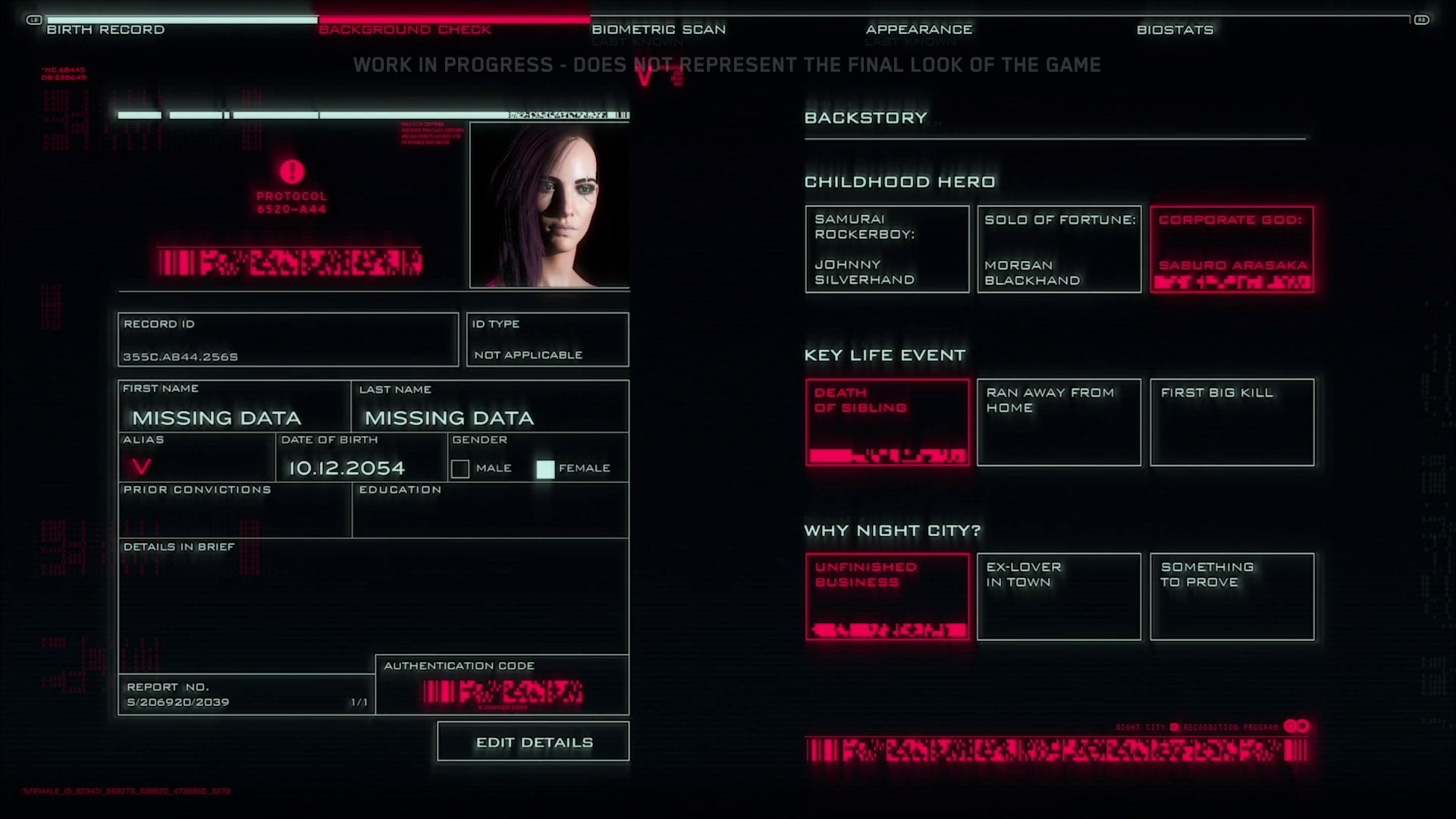Image resolution: width=1456 pixels, height=819 pixels.
Task: Click Corporate God Saburo Arasaka option
Action: pos(1231,247)
